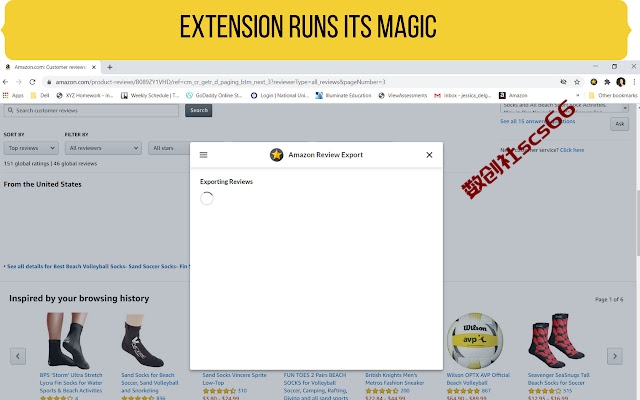Click the Ask button
The image size is (640, 400).
click(620, 124)
